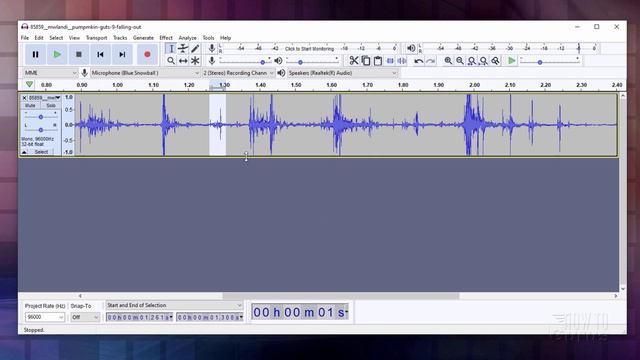Viewport: 640px width, 360px height.
Task: Adjust the track gain slider
Action: click(x=41, y=117)
